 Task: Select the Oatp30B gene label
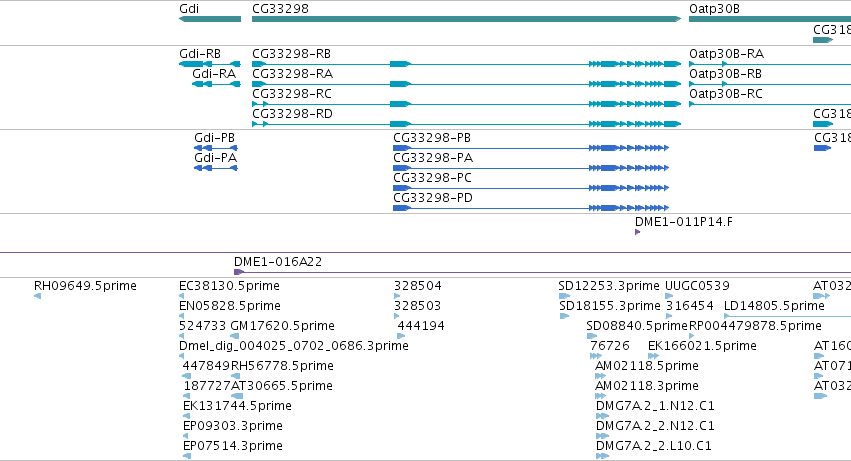714,9
